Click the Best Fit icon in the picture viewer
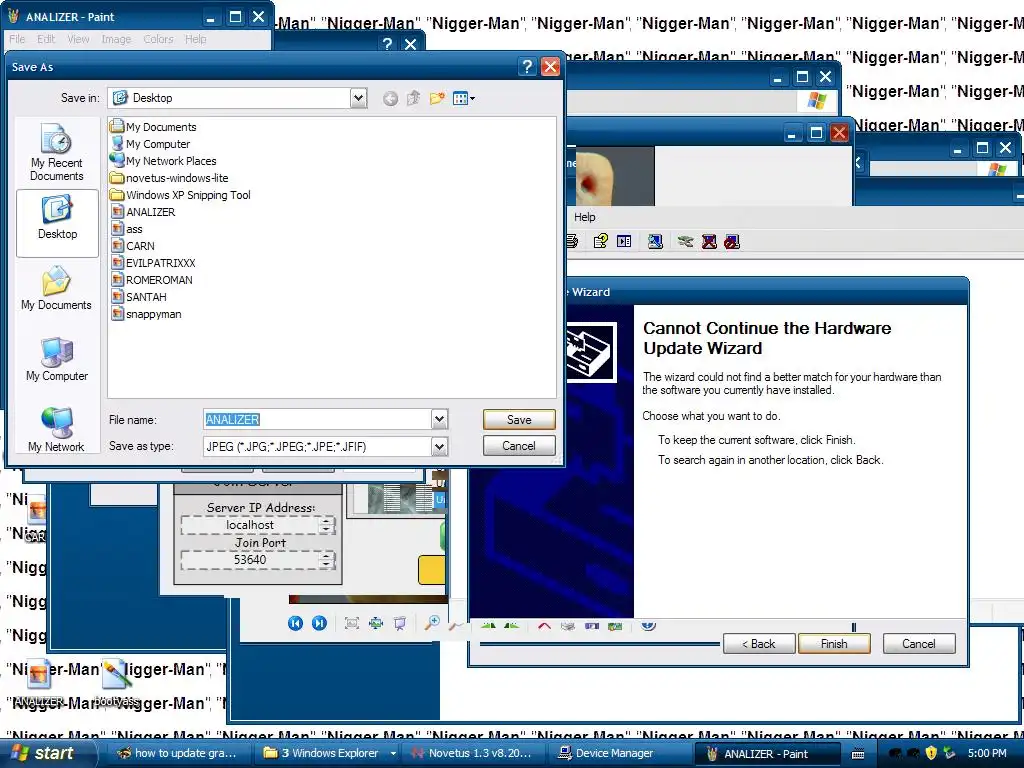Viewport: 1024px width, 768px height. [x=352, y=623]
